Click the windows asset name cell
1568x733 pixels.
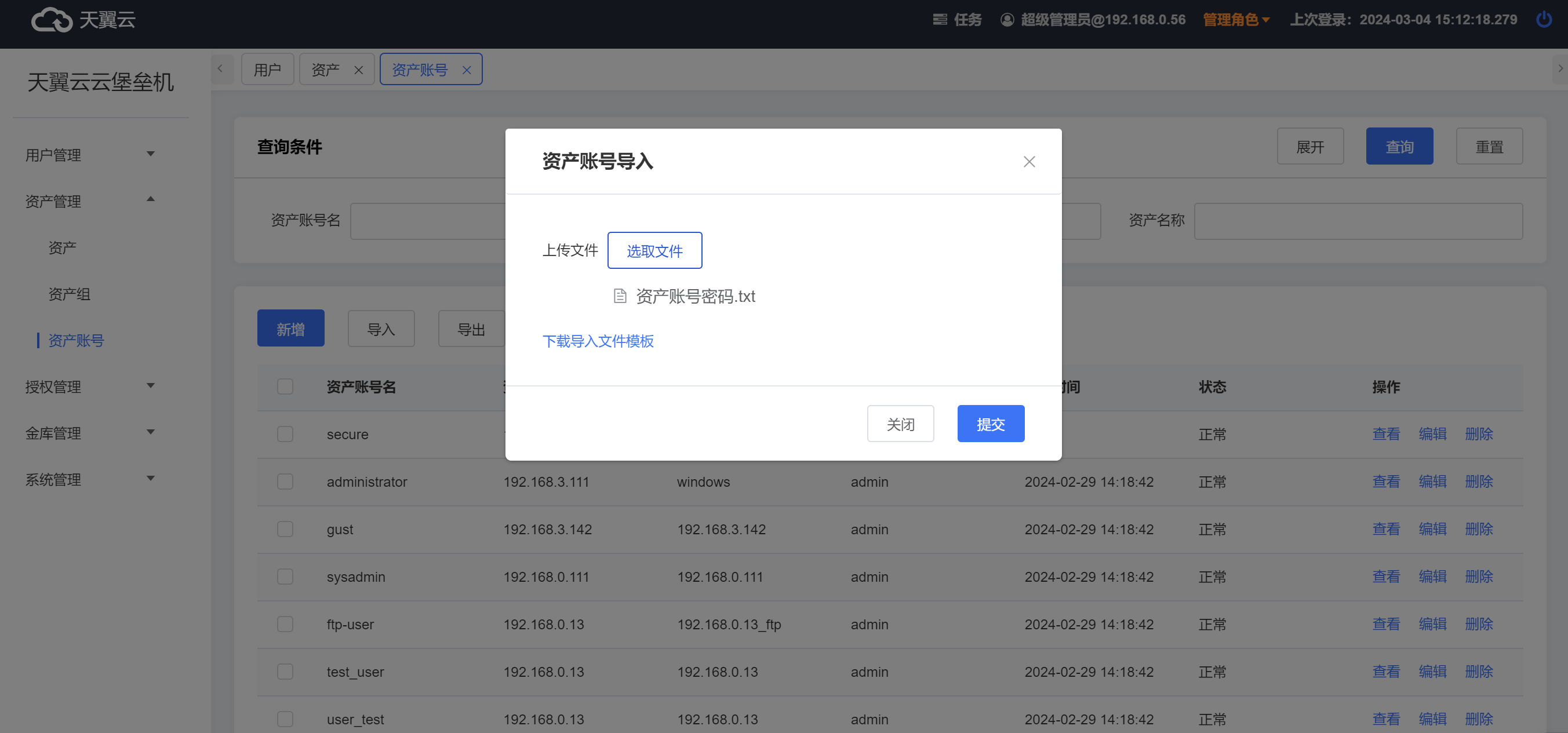pyautogui.click(x=703, y=482)
